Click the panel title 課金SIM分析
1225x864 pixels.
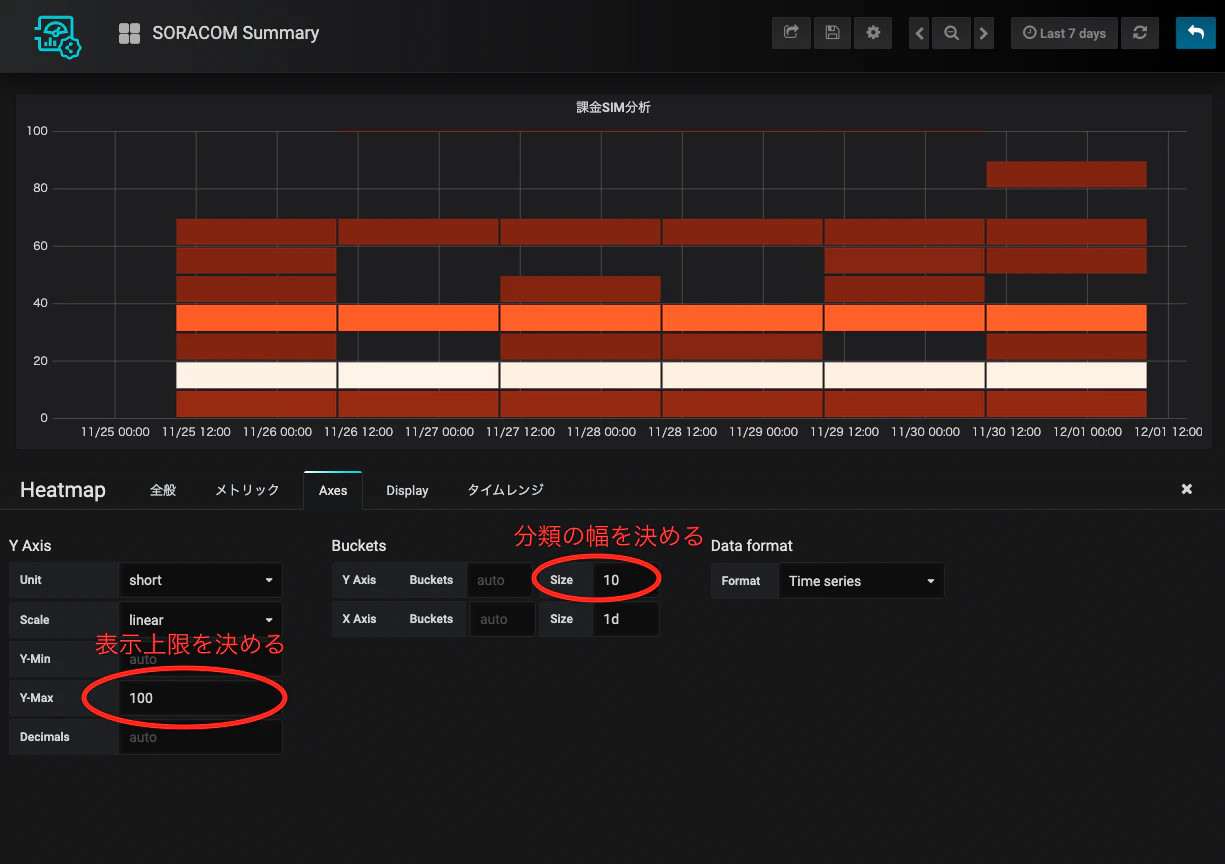(x=613, y=107)
